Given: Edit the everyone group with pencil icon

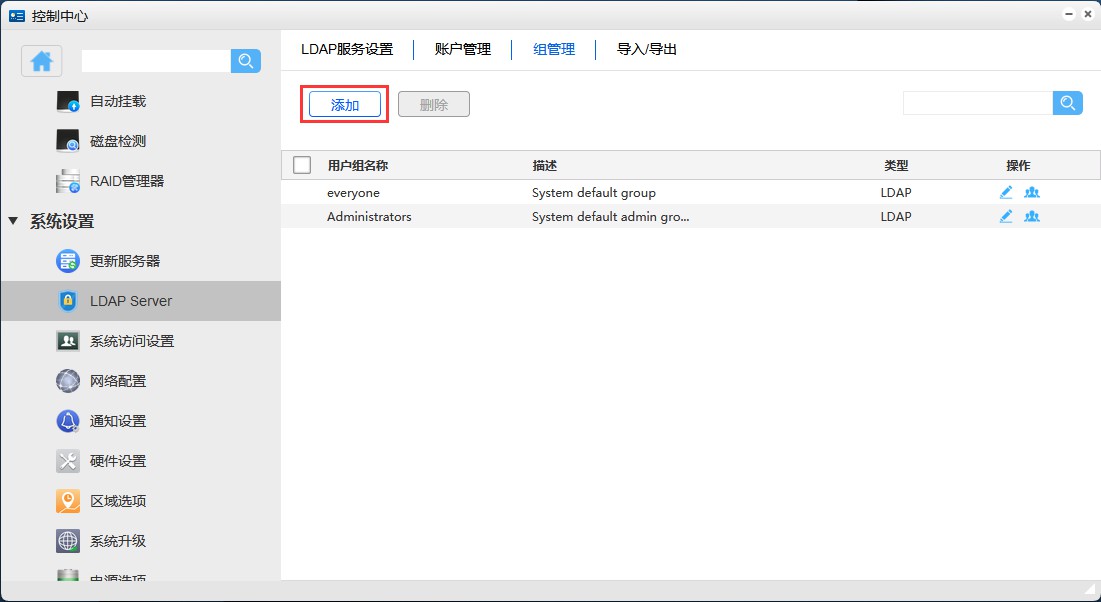Looking at the screenshot, I should coord(1006,192).
